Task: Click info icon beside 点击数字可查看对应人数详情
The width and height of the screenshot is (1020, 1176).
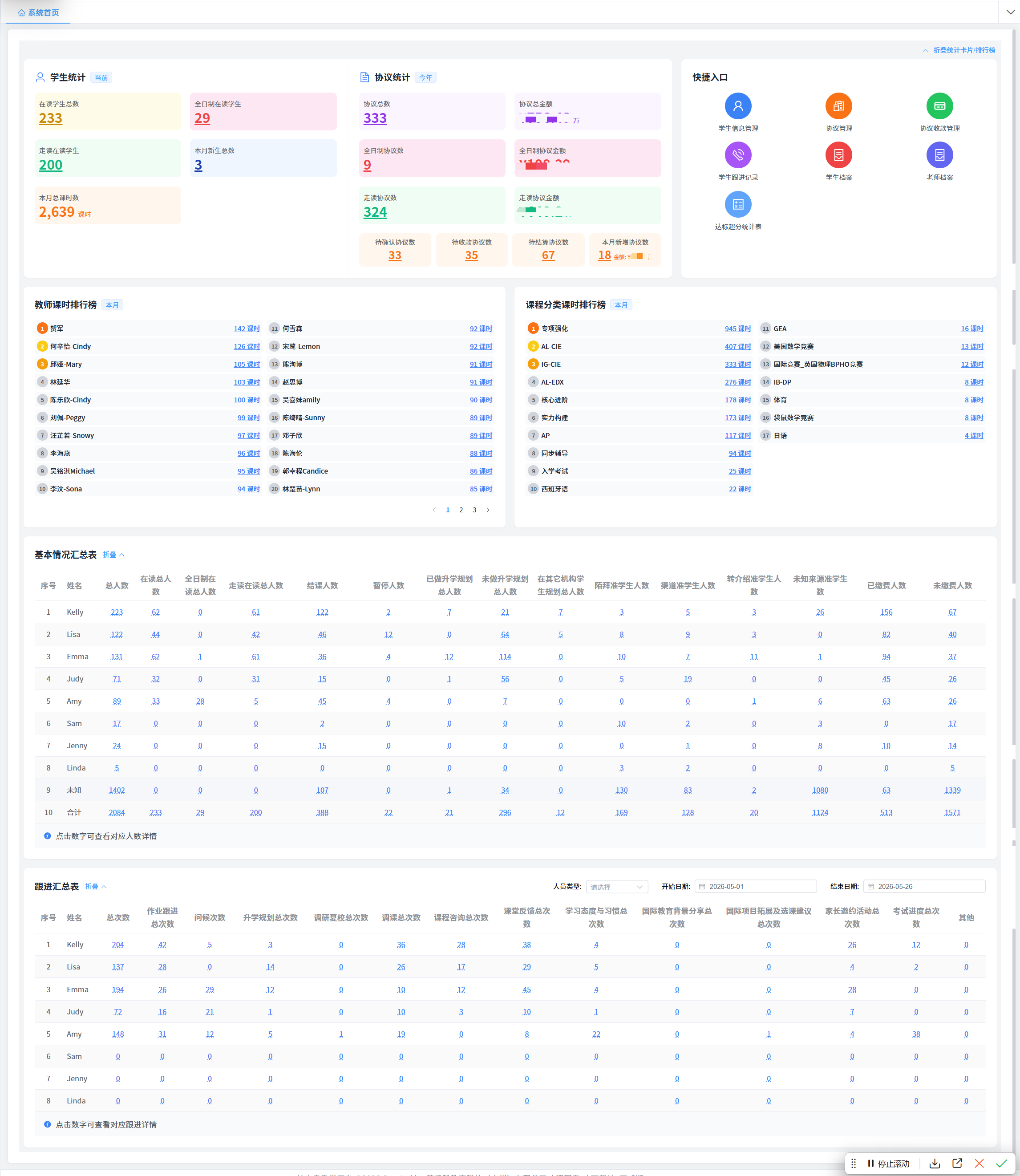Action: 47,835
